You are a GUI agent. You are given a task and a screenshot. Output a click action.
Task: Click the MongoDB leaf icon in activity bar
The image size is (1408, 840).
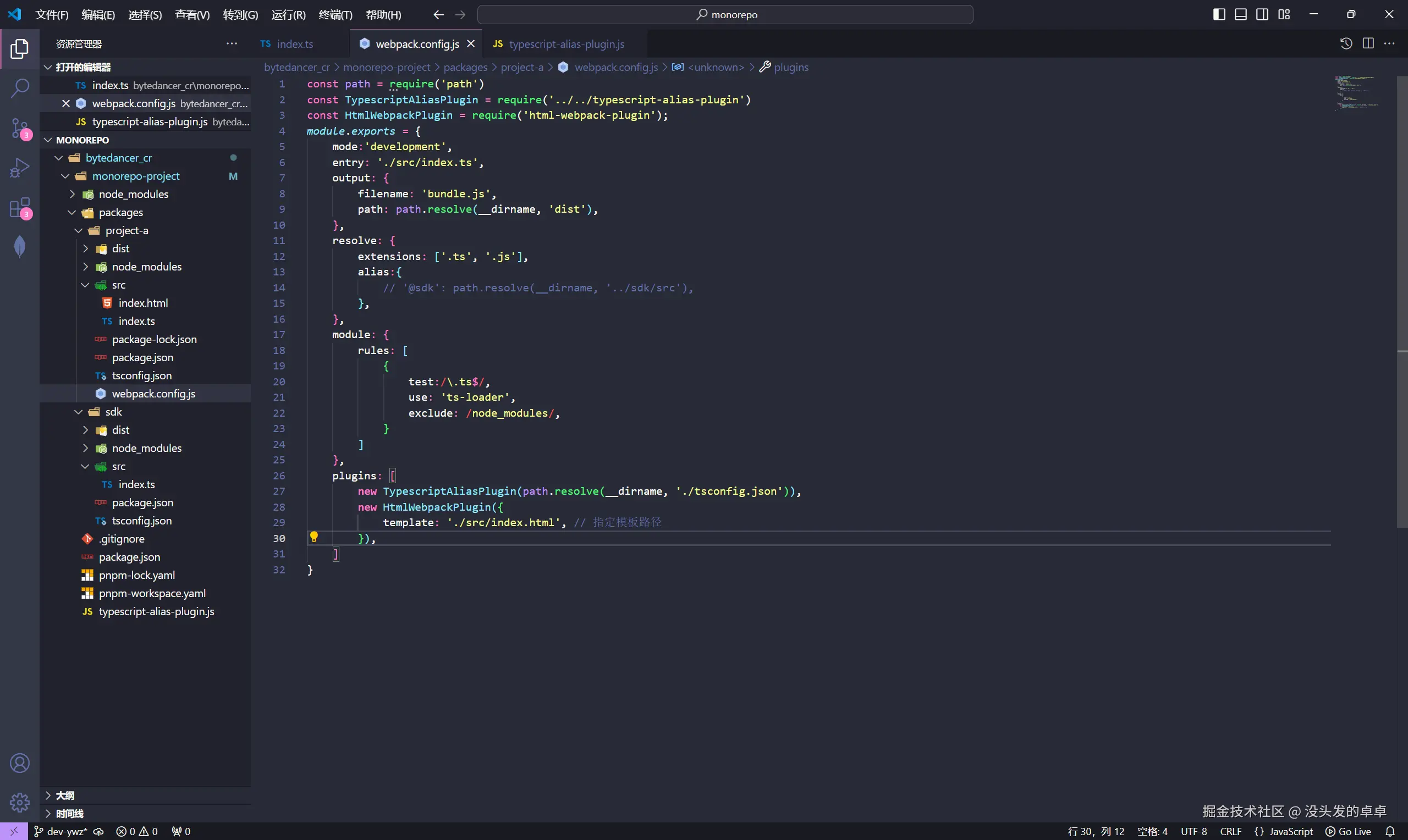(20, 247)
